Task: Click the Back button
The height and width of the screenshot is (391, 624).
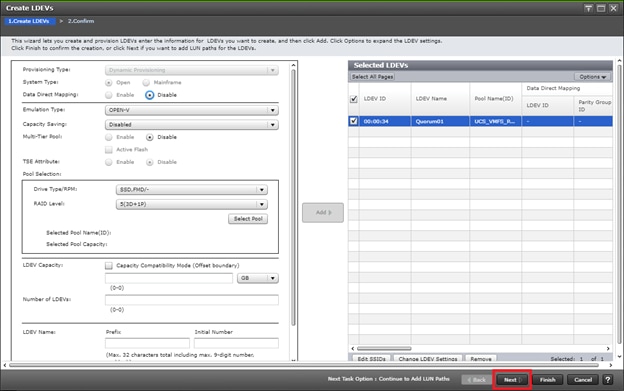Action: 476,379
